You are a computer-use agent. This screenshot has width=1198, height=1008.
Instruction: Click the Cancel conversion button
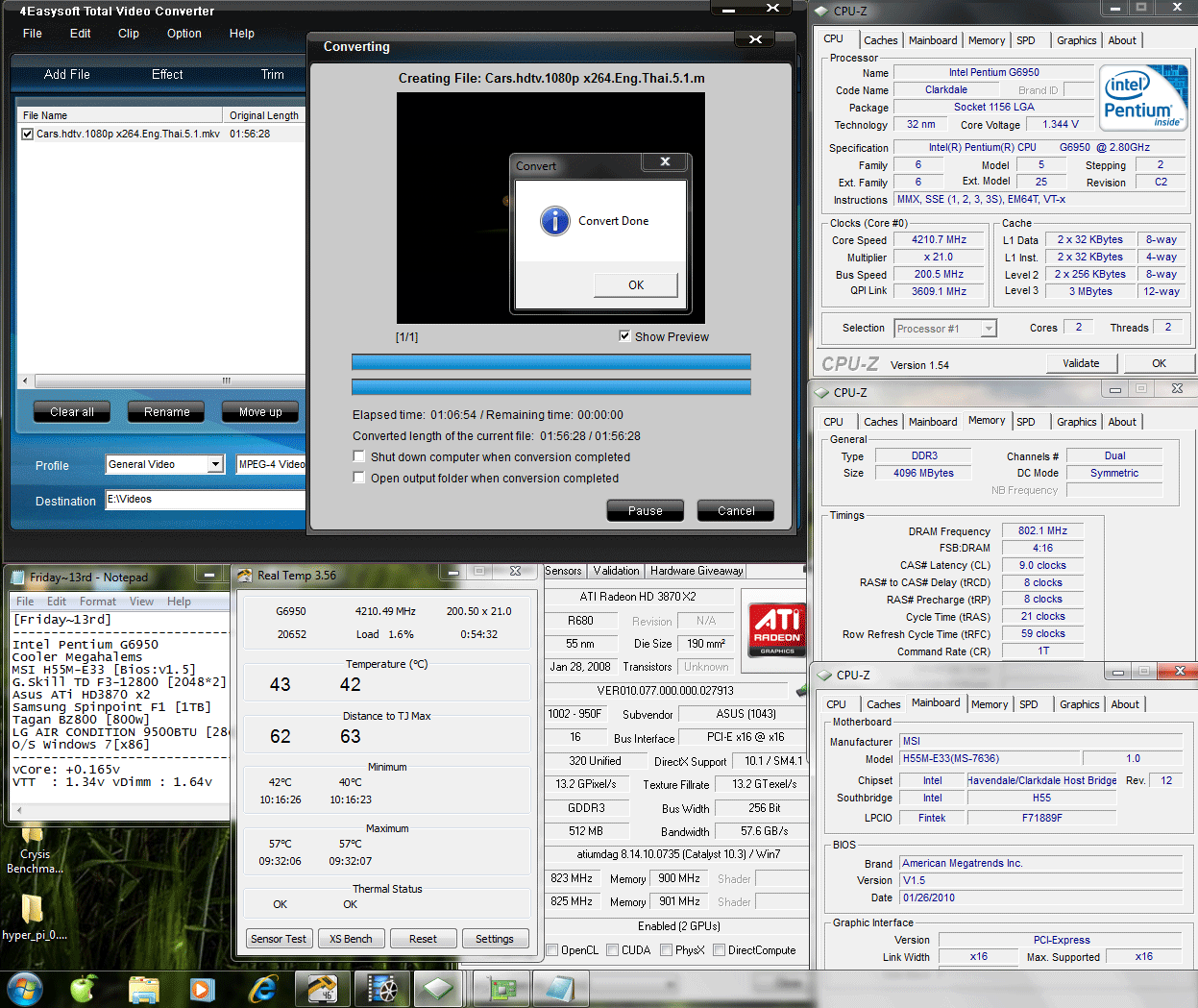pyautogui.click(x=736, y=510)
